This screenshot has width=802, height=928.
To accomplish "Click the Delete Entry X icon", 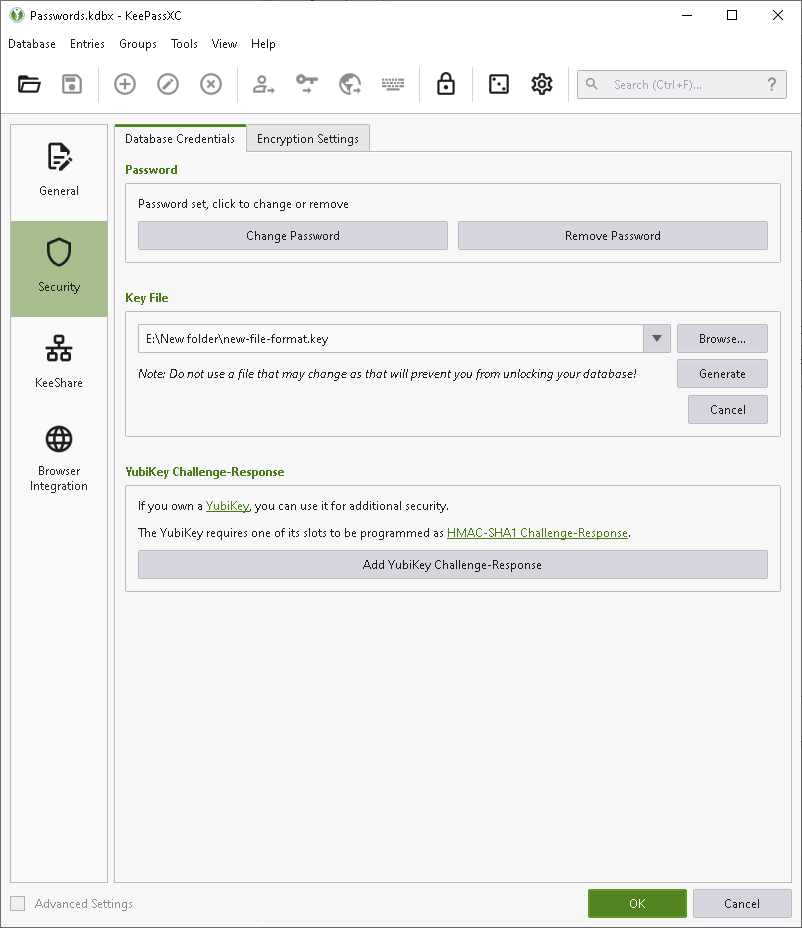I will pyautogui.click(x=211, y=85).
